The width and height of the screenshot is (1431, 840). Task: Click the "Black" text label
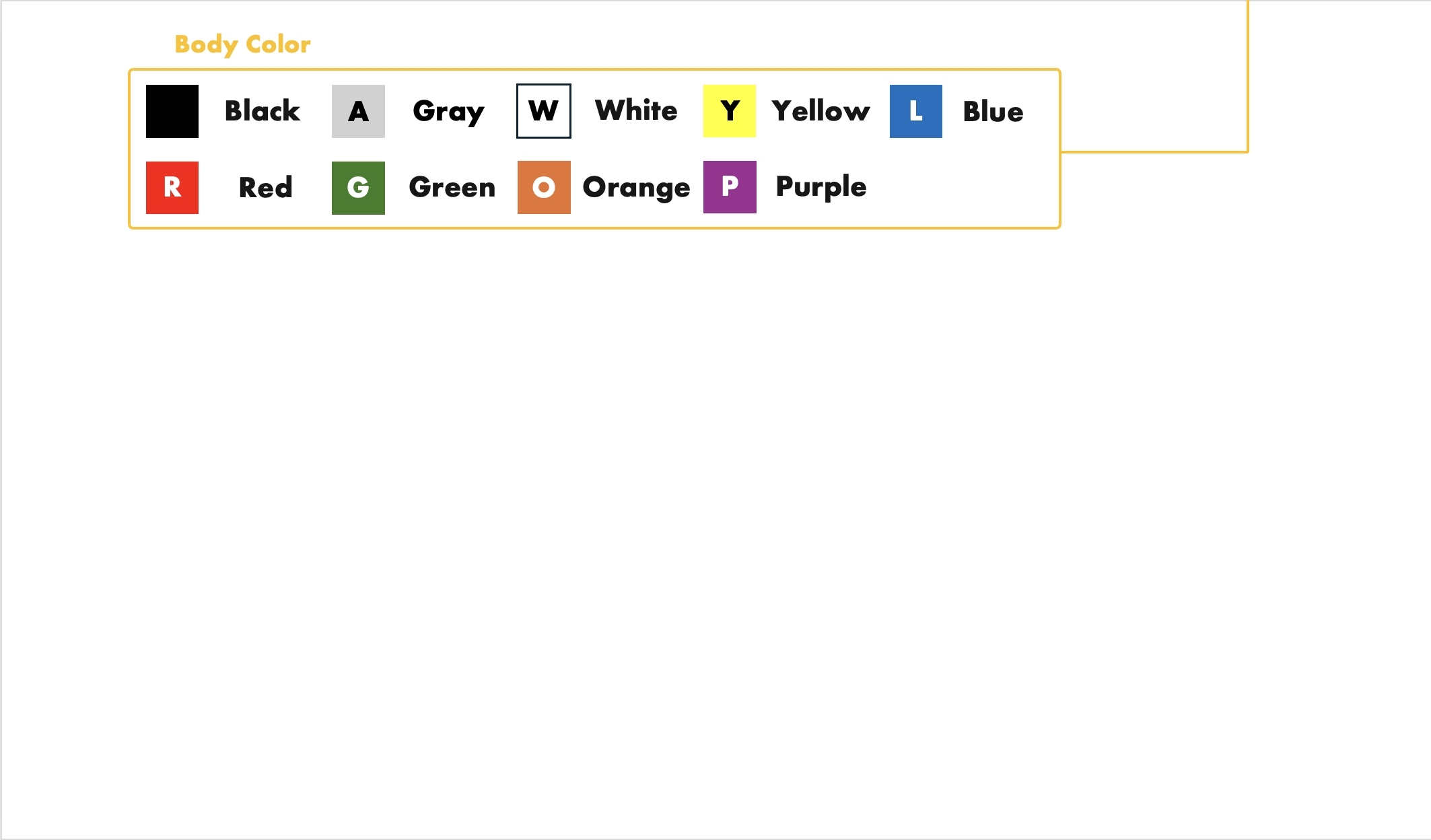coord(263,111)
